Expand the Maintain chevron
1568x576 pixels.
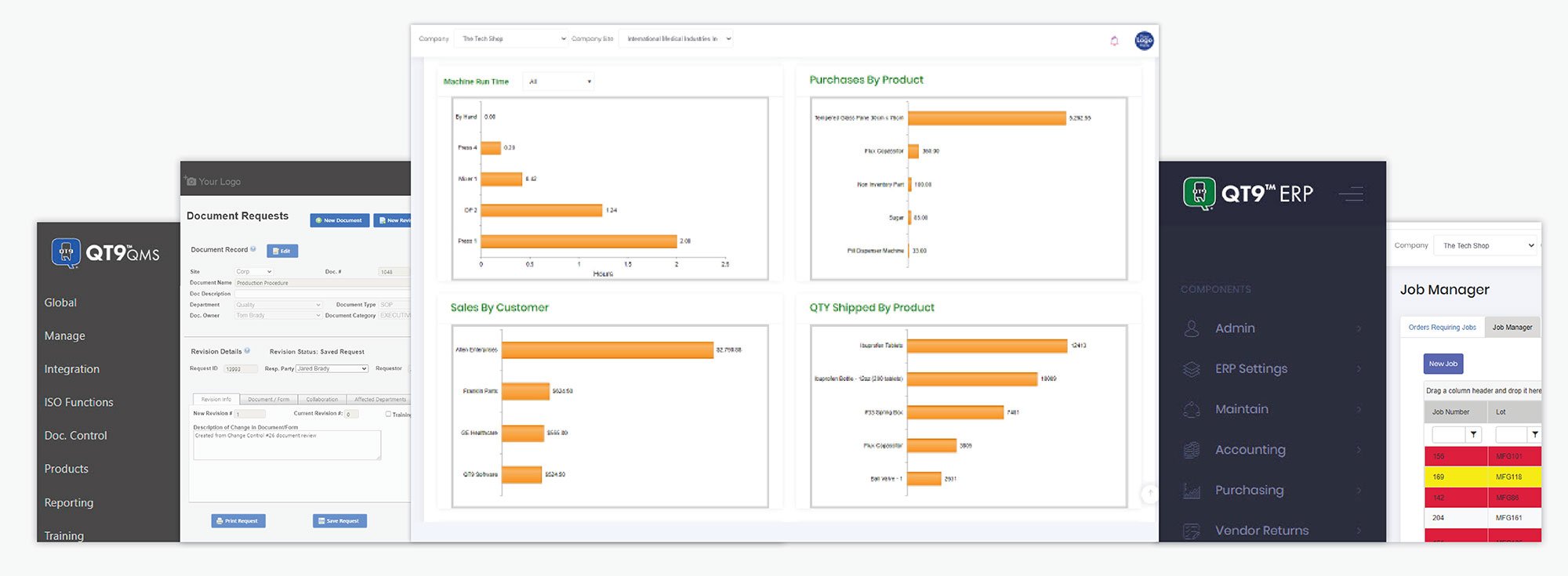[1359, 409]
